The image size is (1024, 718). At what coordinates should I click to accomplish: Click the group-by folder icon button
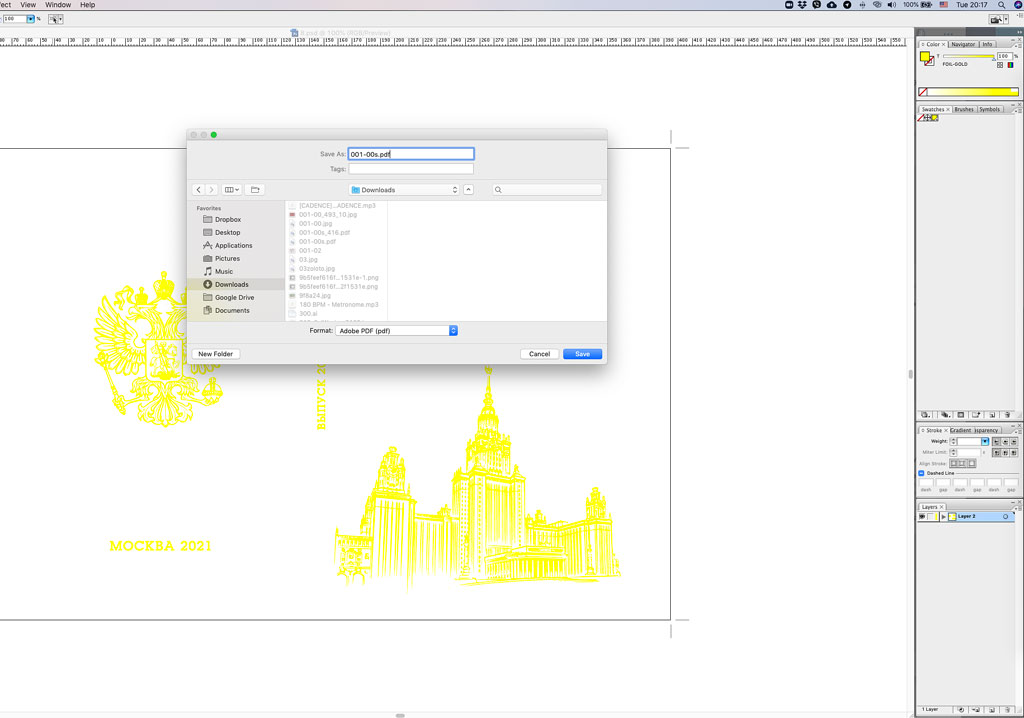click(255, 190)
